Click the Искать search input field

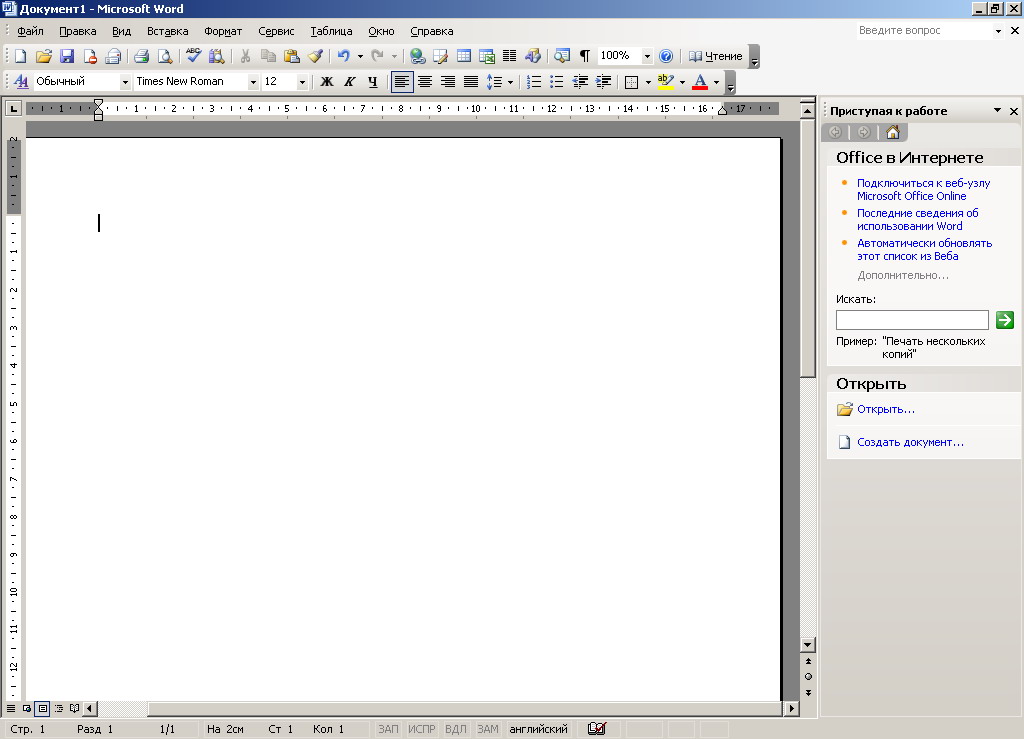(911, 320)
